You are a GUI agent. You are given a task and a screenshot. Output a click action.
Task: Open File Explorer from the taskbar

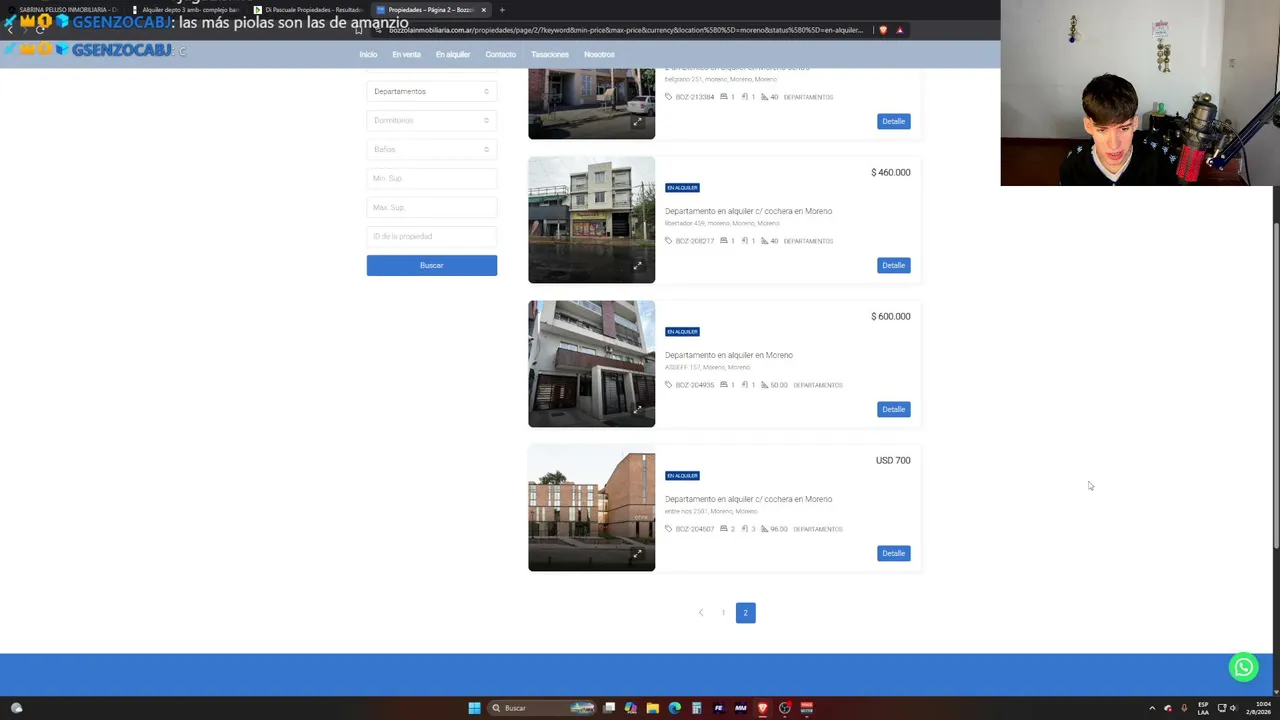click(652, 708)
